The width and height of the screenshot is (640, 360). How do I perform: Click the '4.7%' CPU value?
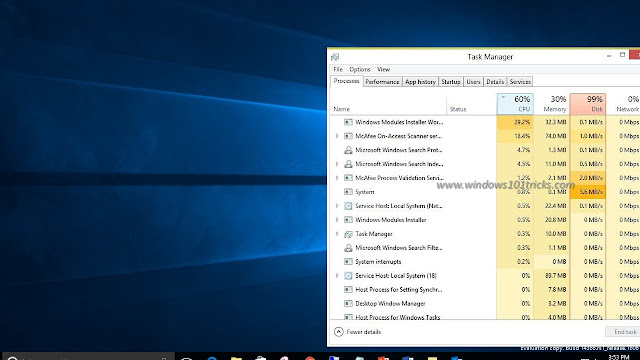click(x=524, y=150)
